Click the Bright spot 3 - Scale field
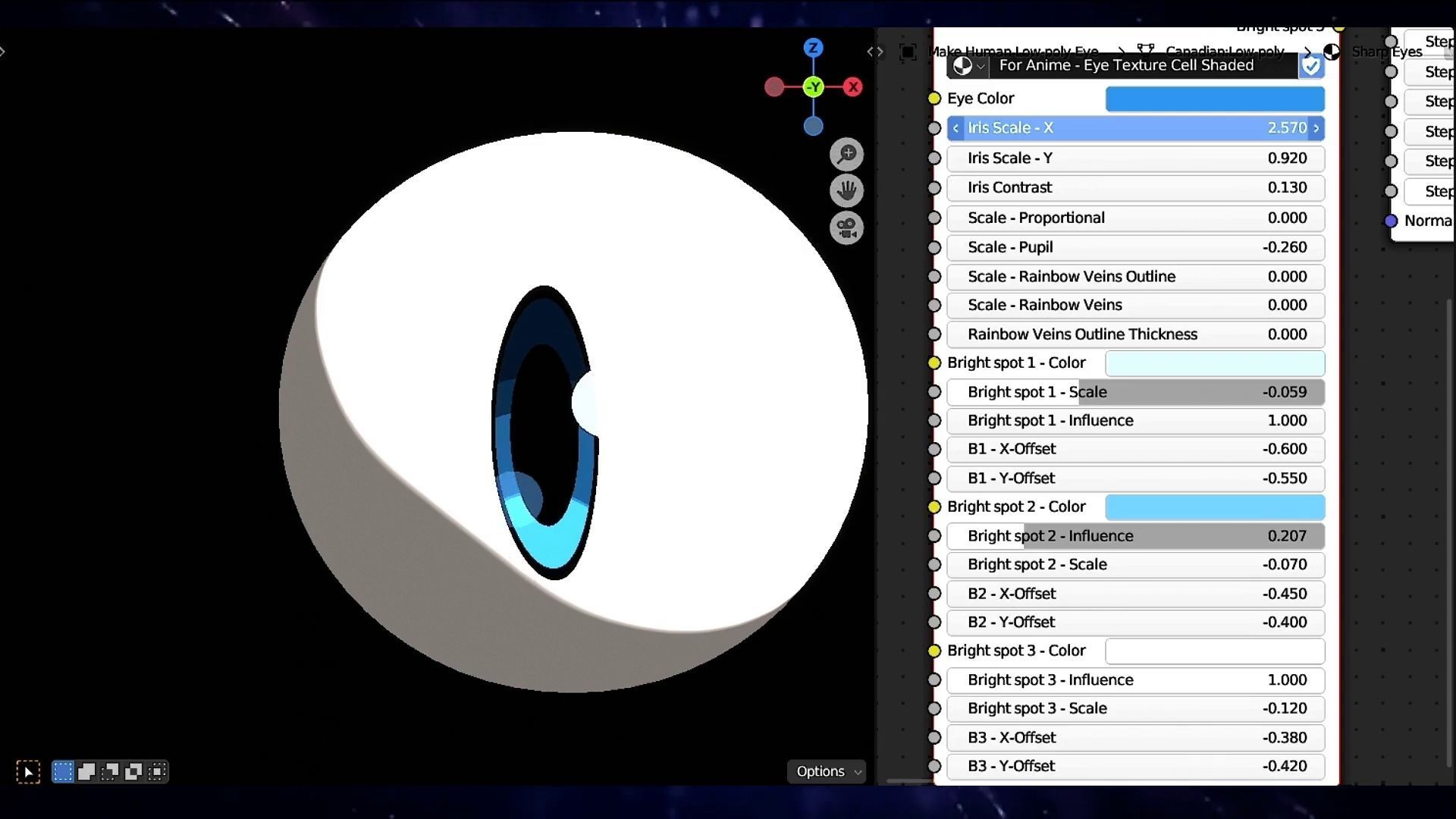The width and height of the screenshot is (1456, 819). (1135, 709)
